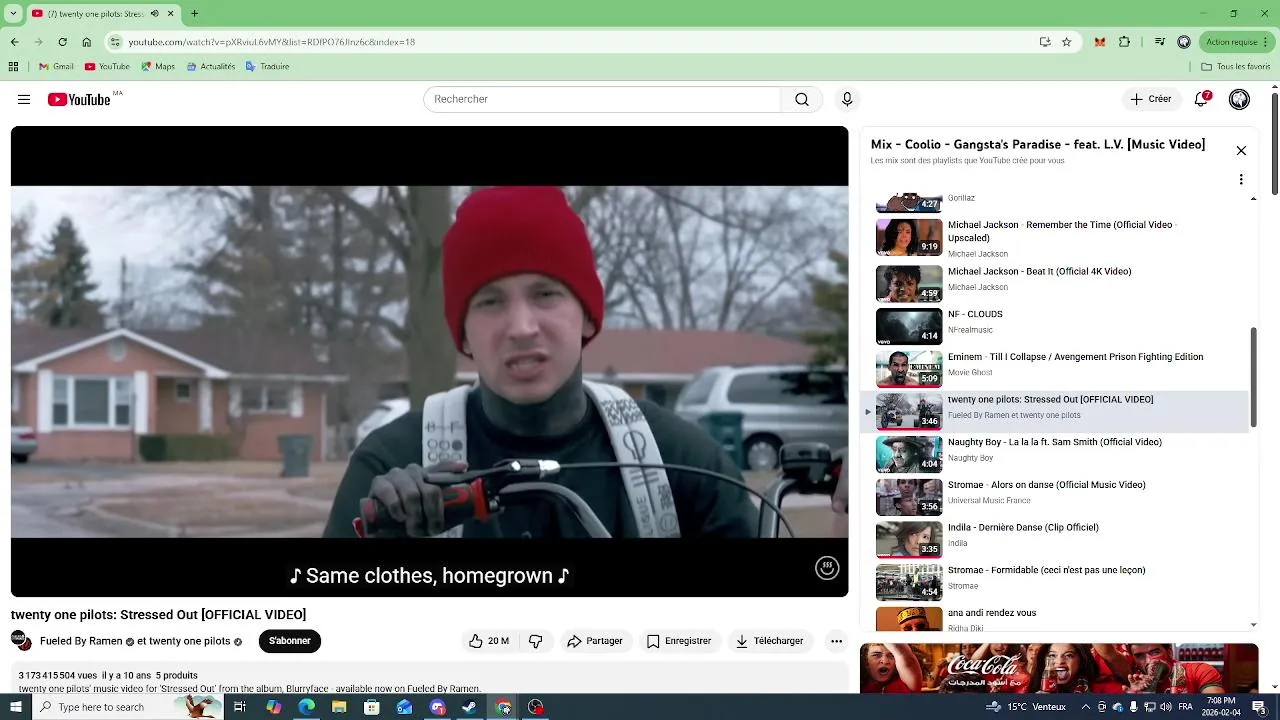Viewport: 1280px width, 720px height.
Task: Open the apps grid in bookmarks bar
Action: pos(13,67)
